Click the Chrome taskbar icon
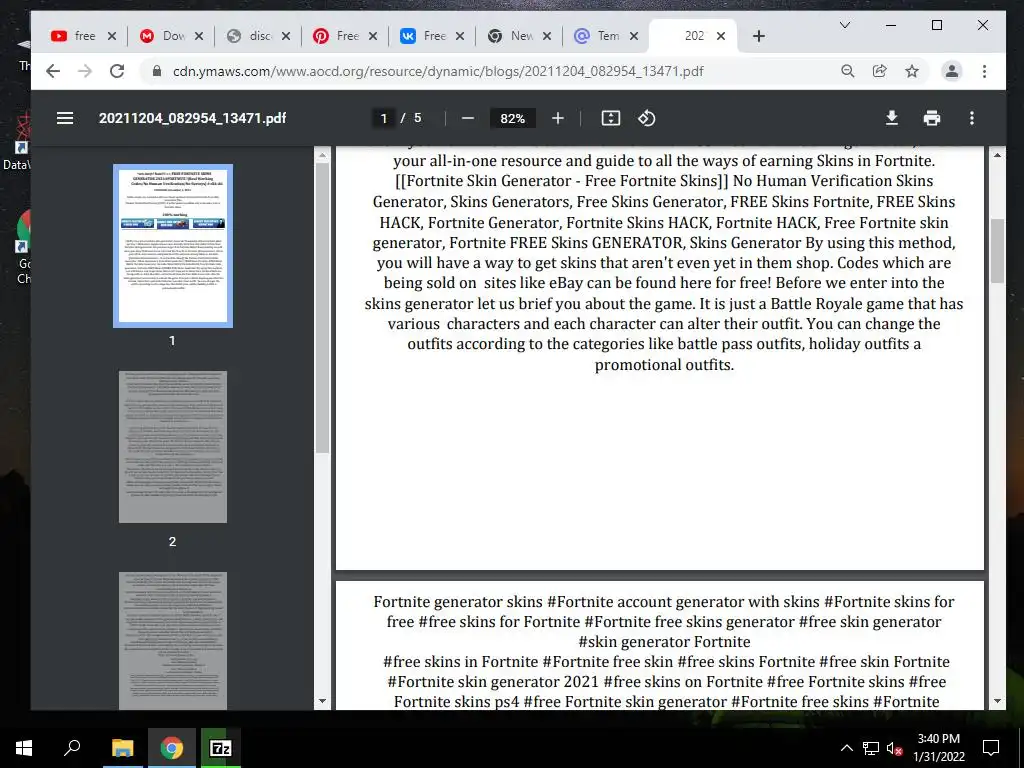Screen dimensions: 1024x768 (172, 748)
